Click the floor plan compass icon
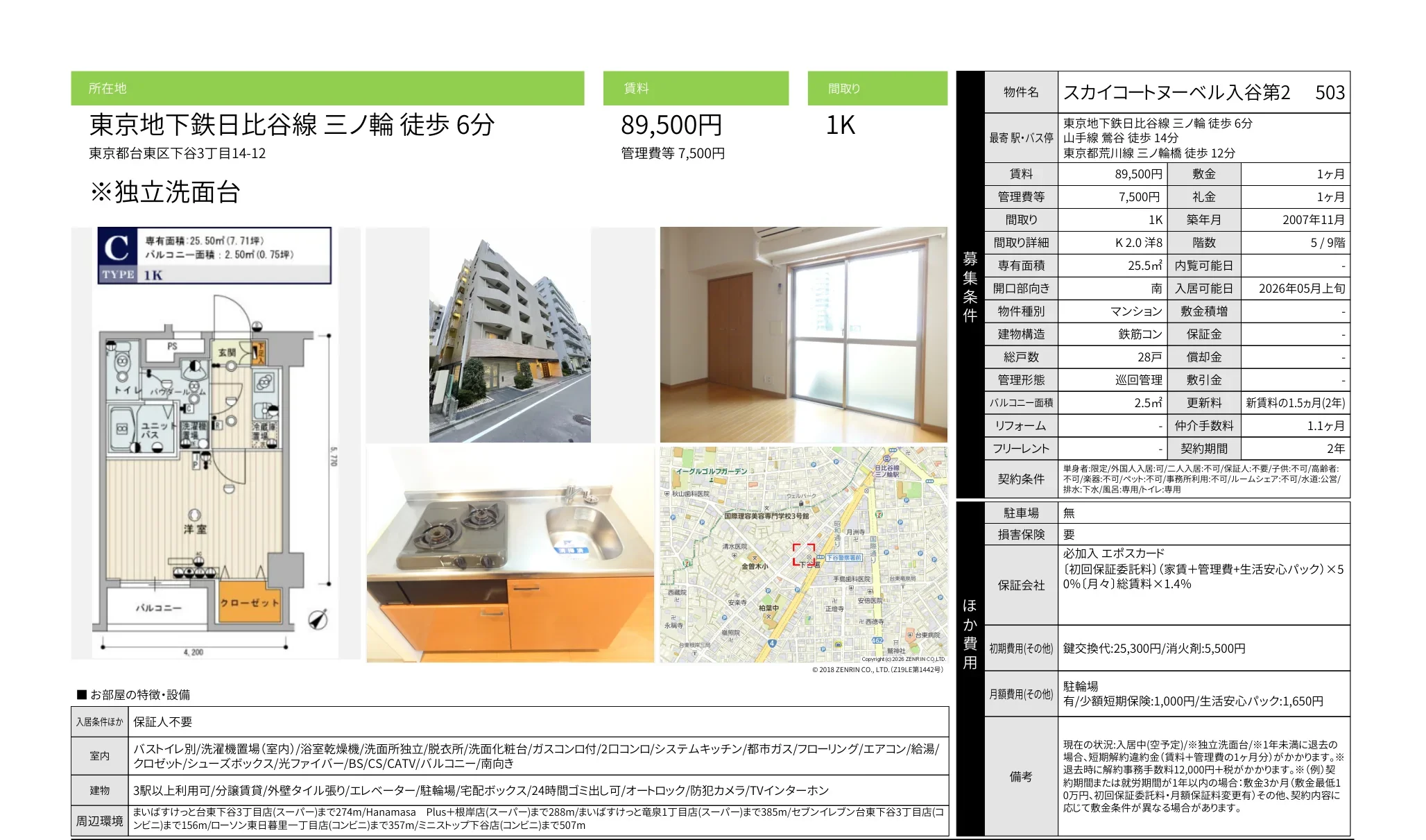The image size is (1426, 840). [318, 619]
